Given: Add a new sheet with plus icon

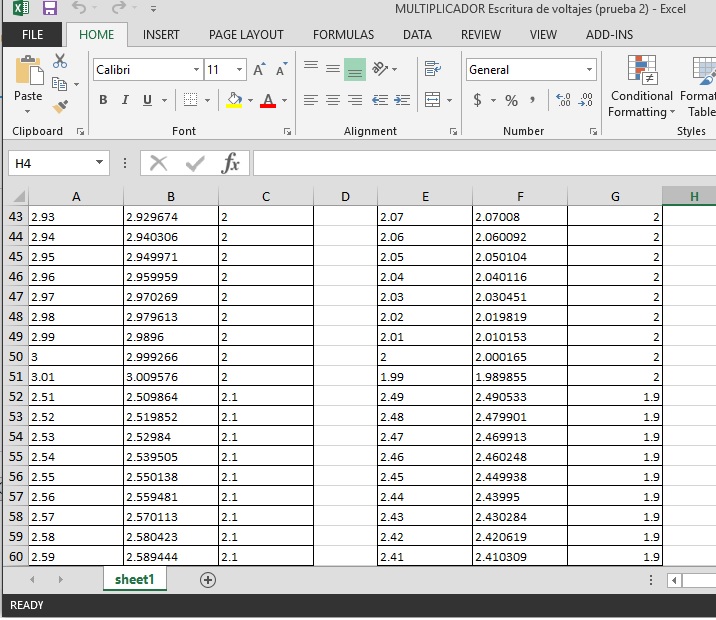Looking at the screenshot, I should 208,580.
